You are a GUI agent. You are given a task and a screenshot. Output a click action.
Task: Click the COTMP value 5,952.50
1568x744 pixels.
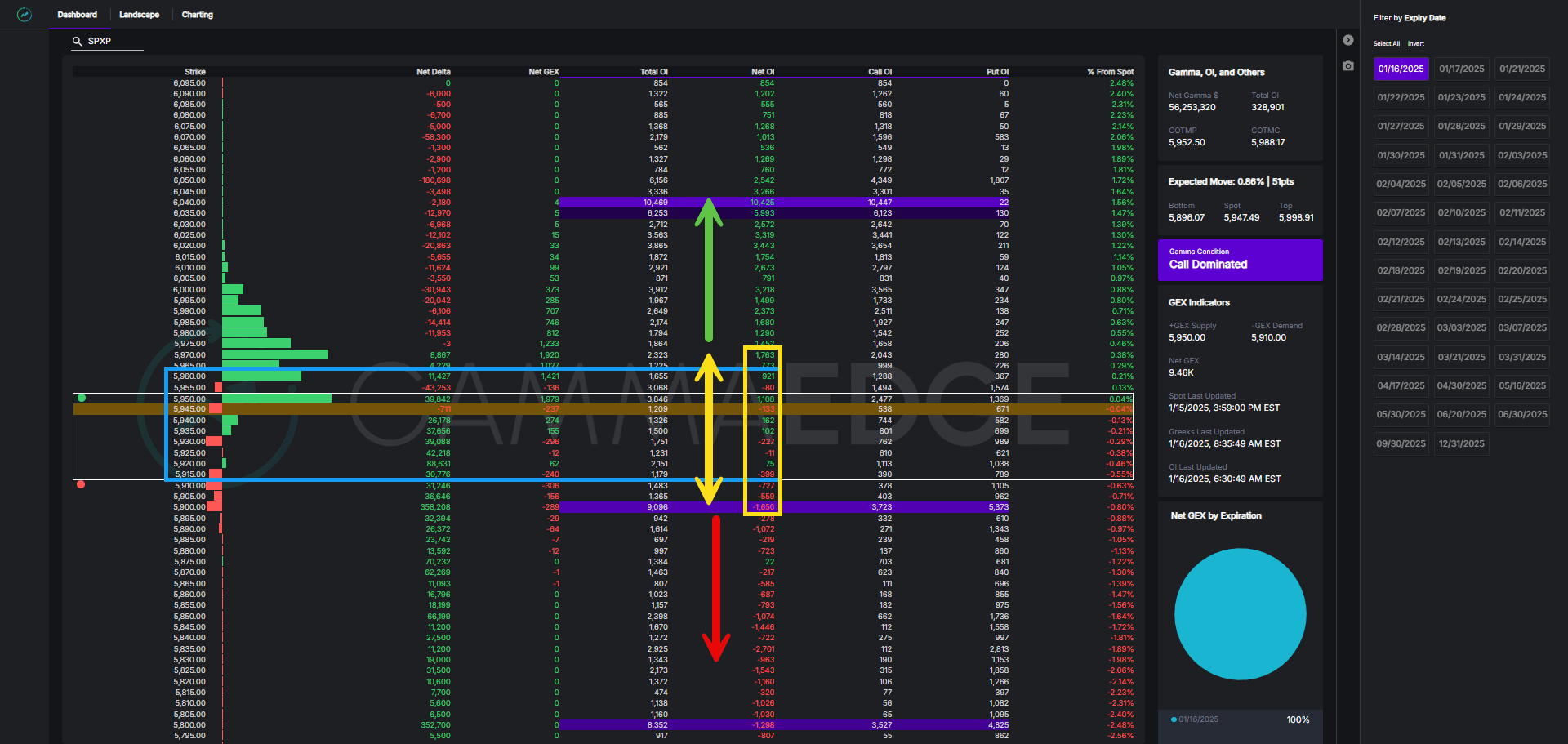[x=1187, y=143]
